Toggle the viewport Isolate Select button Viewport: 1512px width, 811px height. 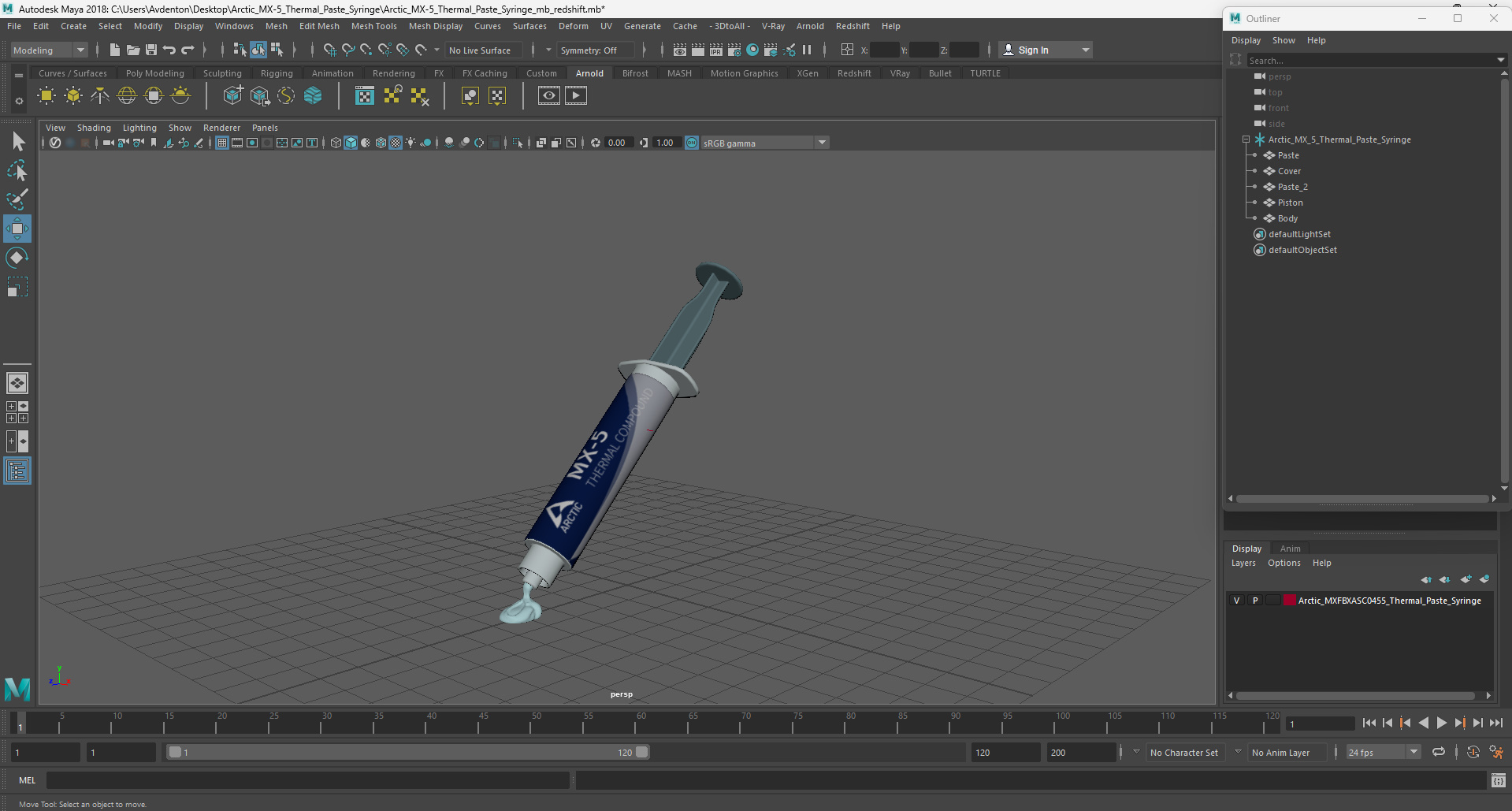[518, 143]
